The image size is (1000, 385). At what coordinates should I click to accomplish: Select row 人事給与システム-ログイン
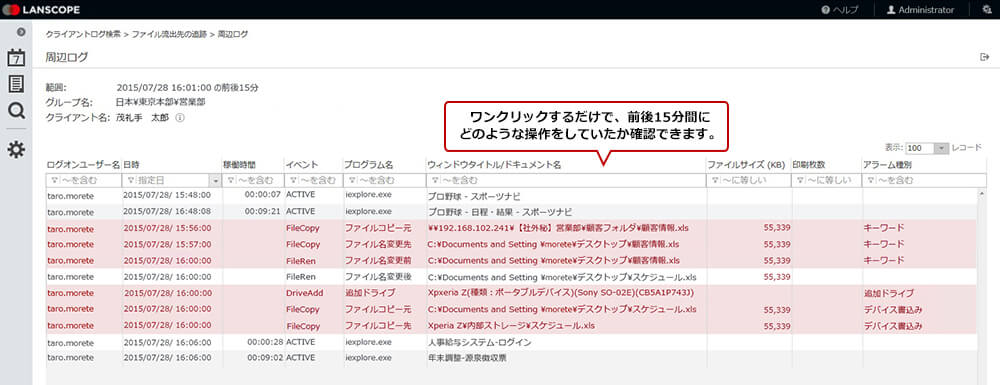[x=512, y=342]
